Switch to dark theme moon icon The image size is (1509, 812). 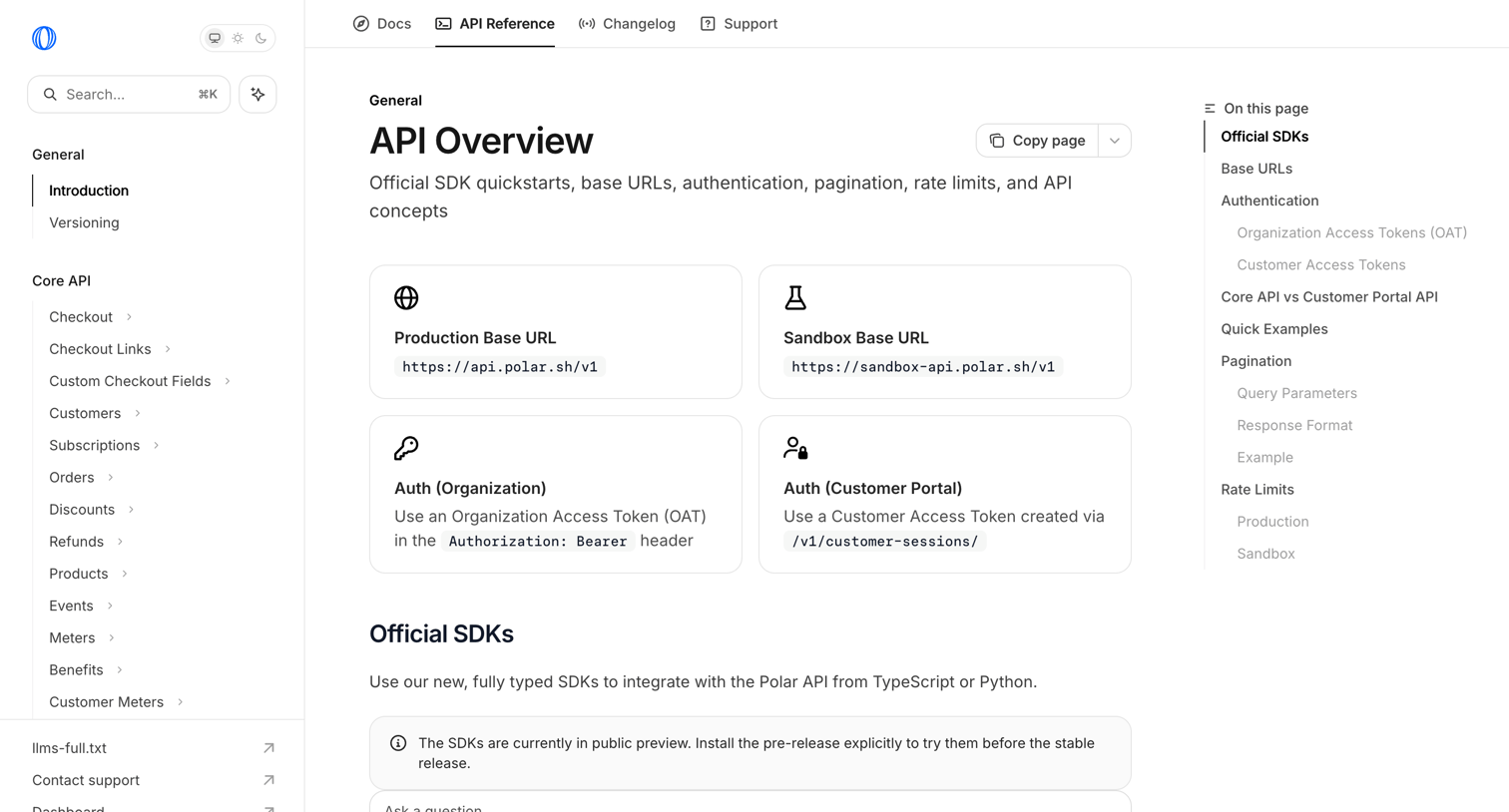pos(261,38)
